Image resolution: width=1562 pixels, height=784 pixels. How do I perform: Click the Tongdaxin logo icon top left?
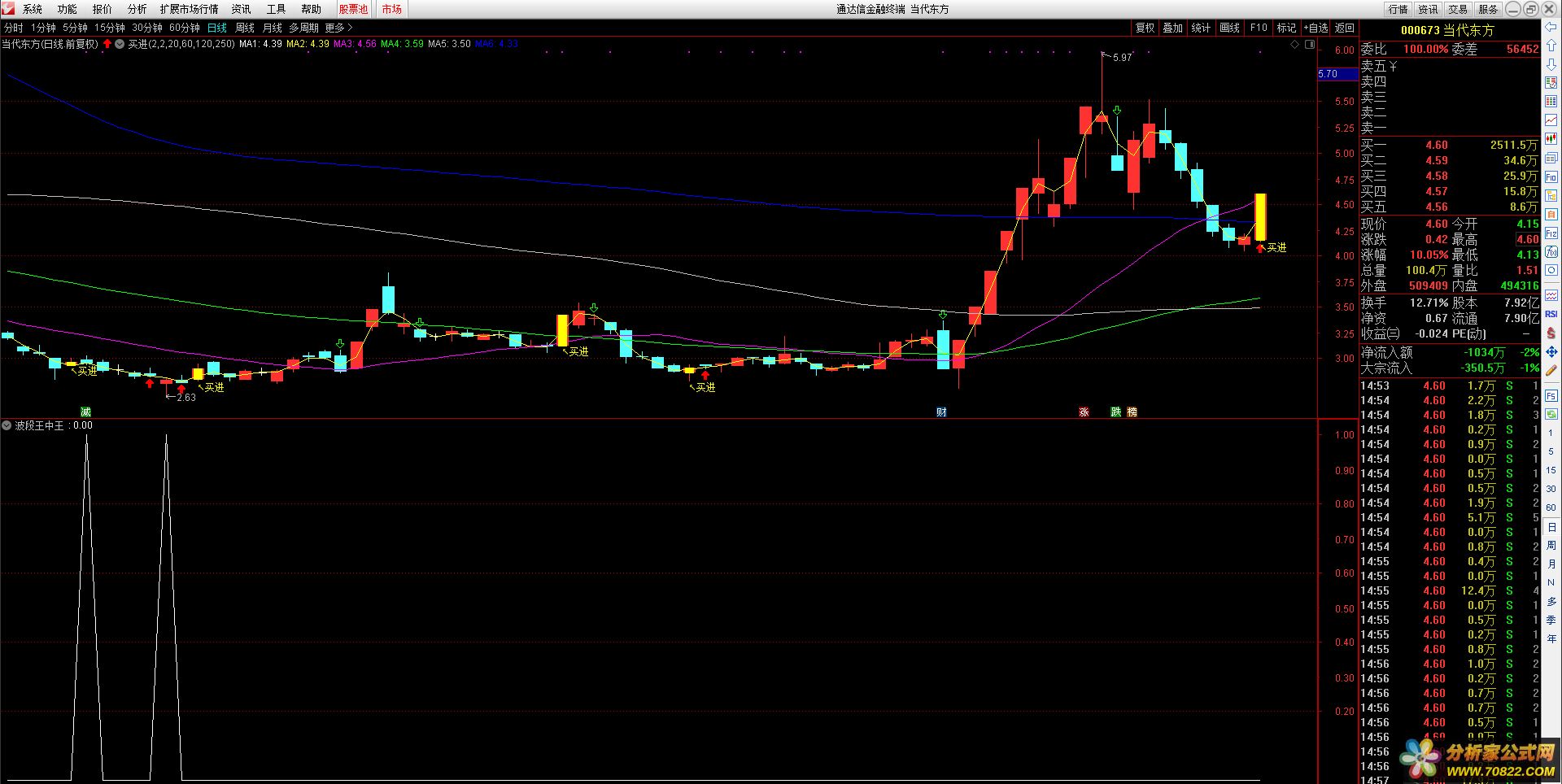click(x=8, y=9)
